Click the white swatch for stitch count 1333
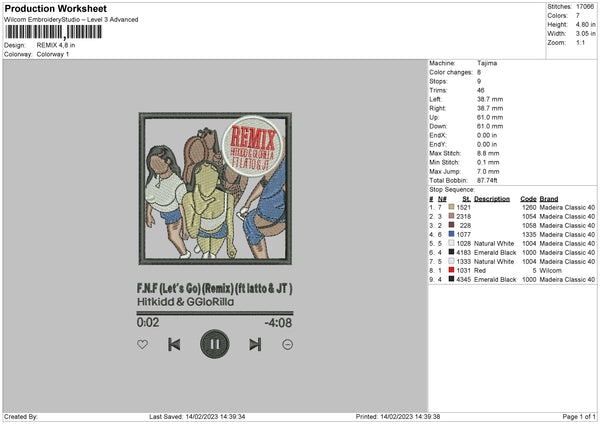Viewport: 600px width, 424px height. pyautogui.click(x=451, y=261)
